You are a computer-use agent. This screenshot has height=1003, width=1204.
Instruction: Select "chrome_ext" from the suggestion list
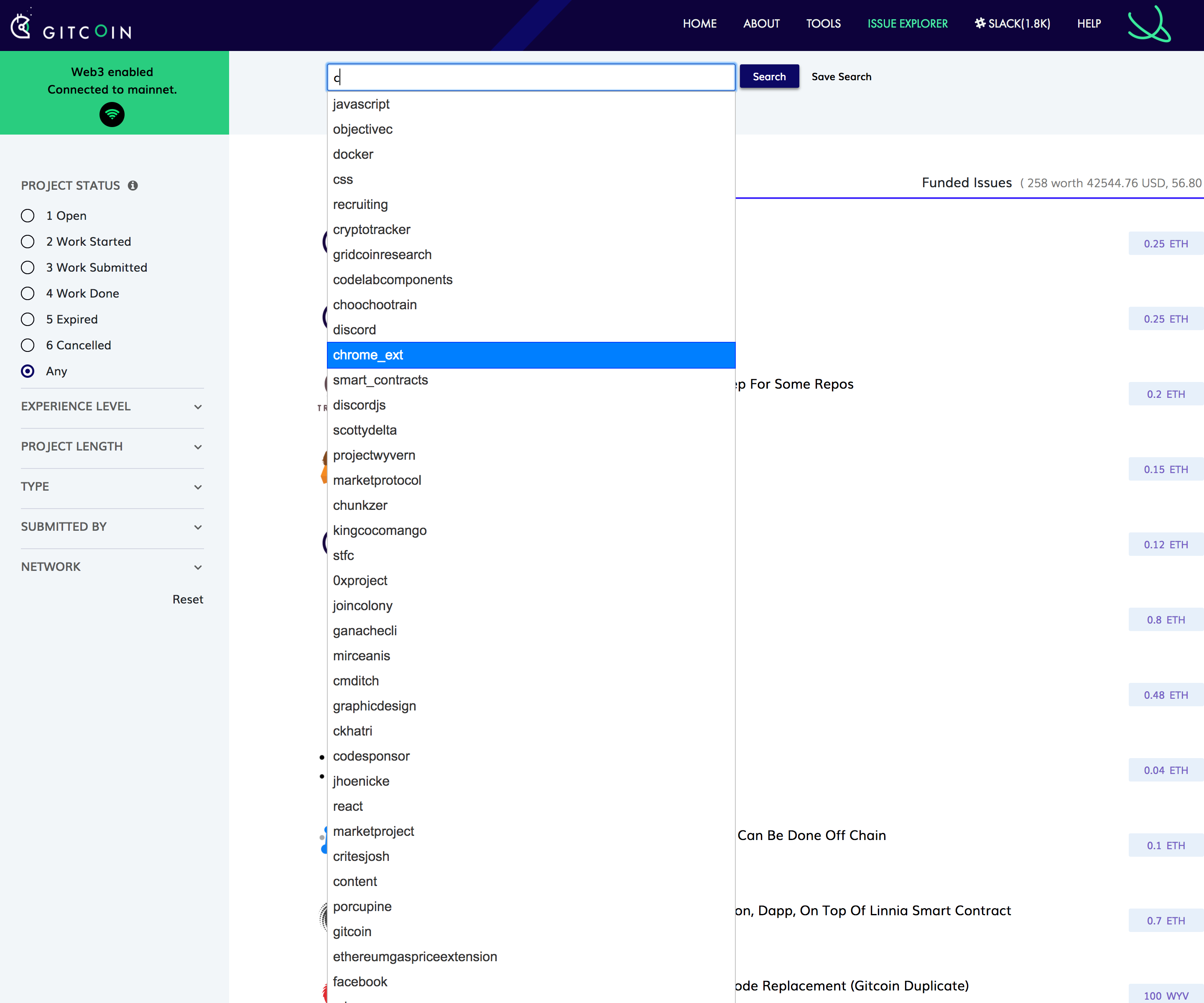click(x=369, y=355)
